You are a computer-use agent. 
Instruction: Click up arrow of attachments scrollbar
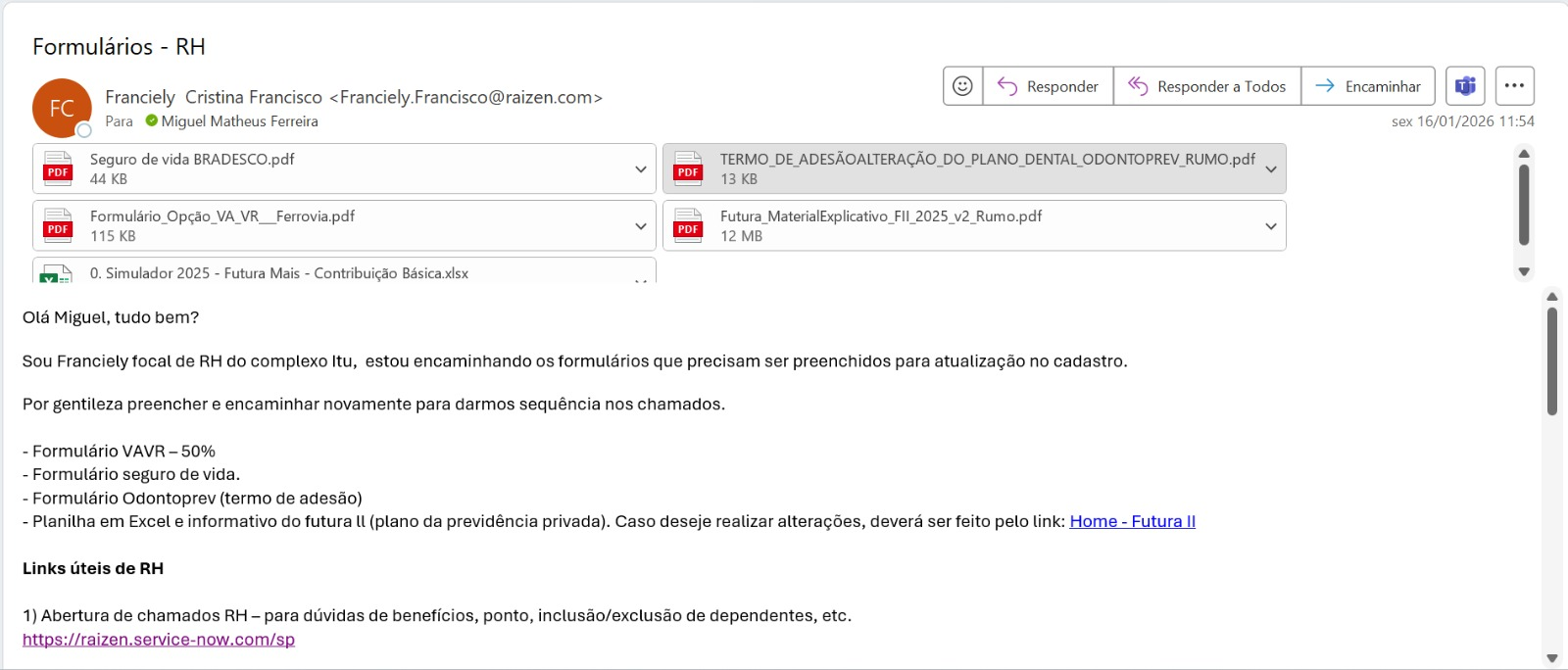point(1524,153)
